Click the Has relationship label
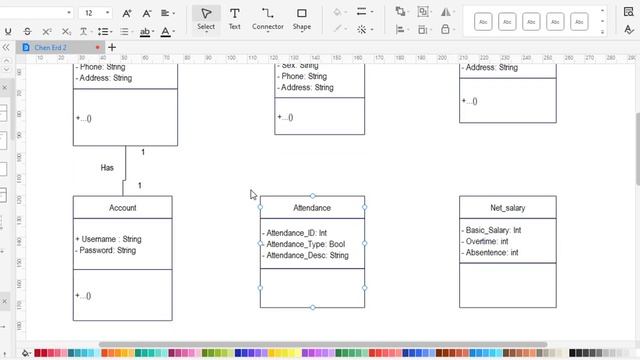Viewport: 640px width, 360px height. point(107,168)
